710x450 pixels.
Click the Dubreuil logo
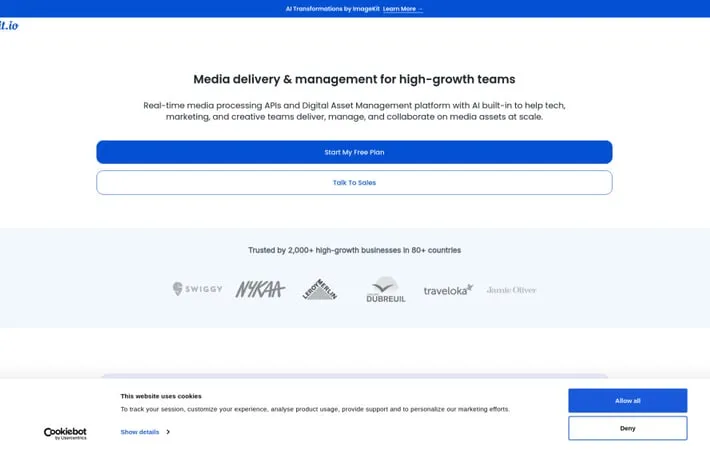click(x=385, y=290)
